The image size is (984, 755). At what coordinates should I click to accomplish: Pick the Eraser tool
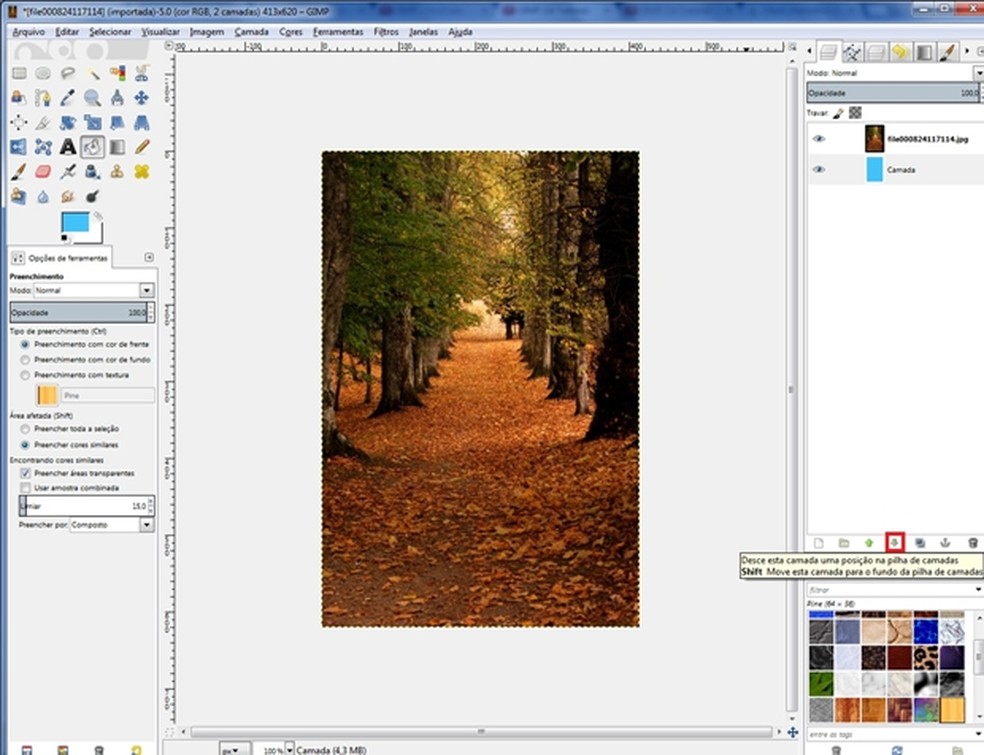click(43, 172)
